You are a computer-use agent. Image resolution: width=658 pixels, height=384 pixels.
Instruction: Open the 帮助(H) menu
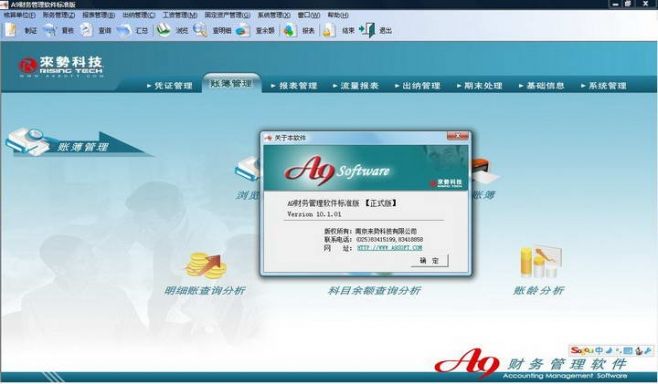click(337, 15)
